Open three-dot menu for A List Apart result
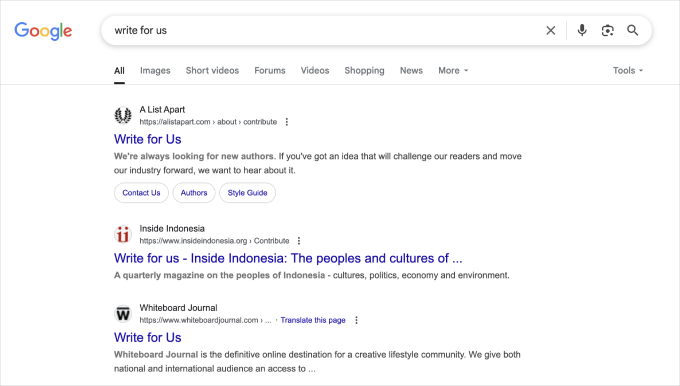Screen dimensions: 680x386 click(287, 122)
